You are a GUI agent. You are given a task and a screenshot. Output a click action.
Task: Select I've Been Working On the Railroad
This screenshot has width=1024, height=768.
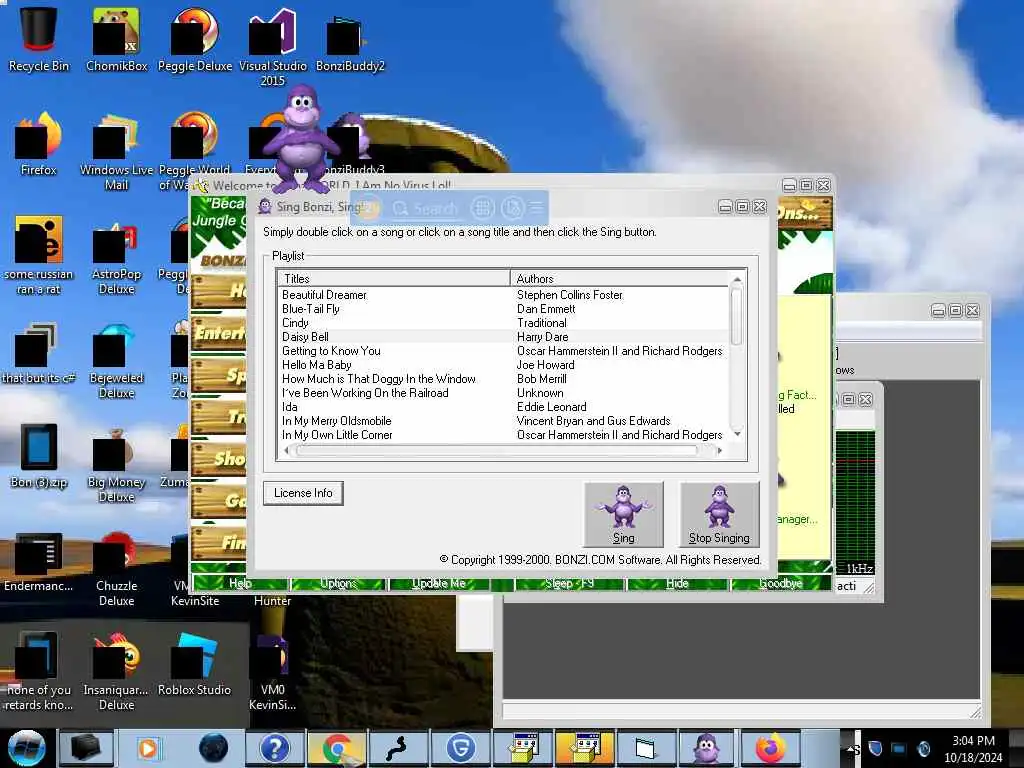365,393
